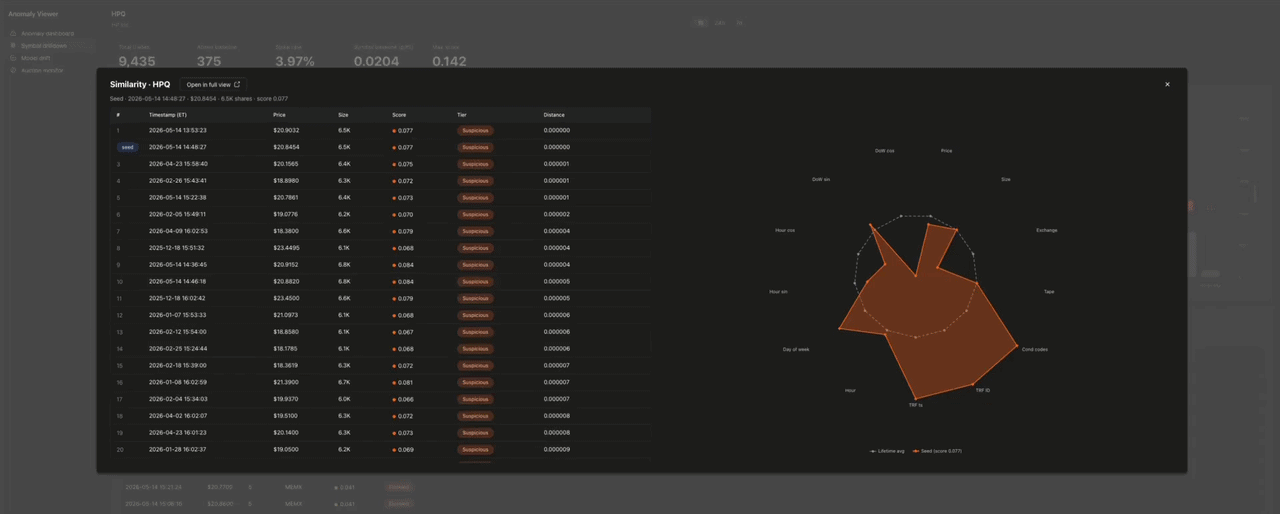Click Suspicious tier badge in row 1
This screenshot has width=1280, height=514.
pos(475,130)
